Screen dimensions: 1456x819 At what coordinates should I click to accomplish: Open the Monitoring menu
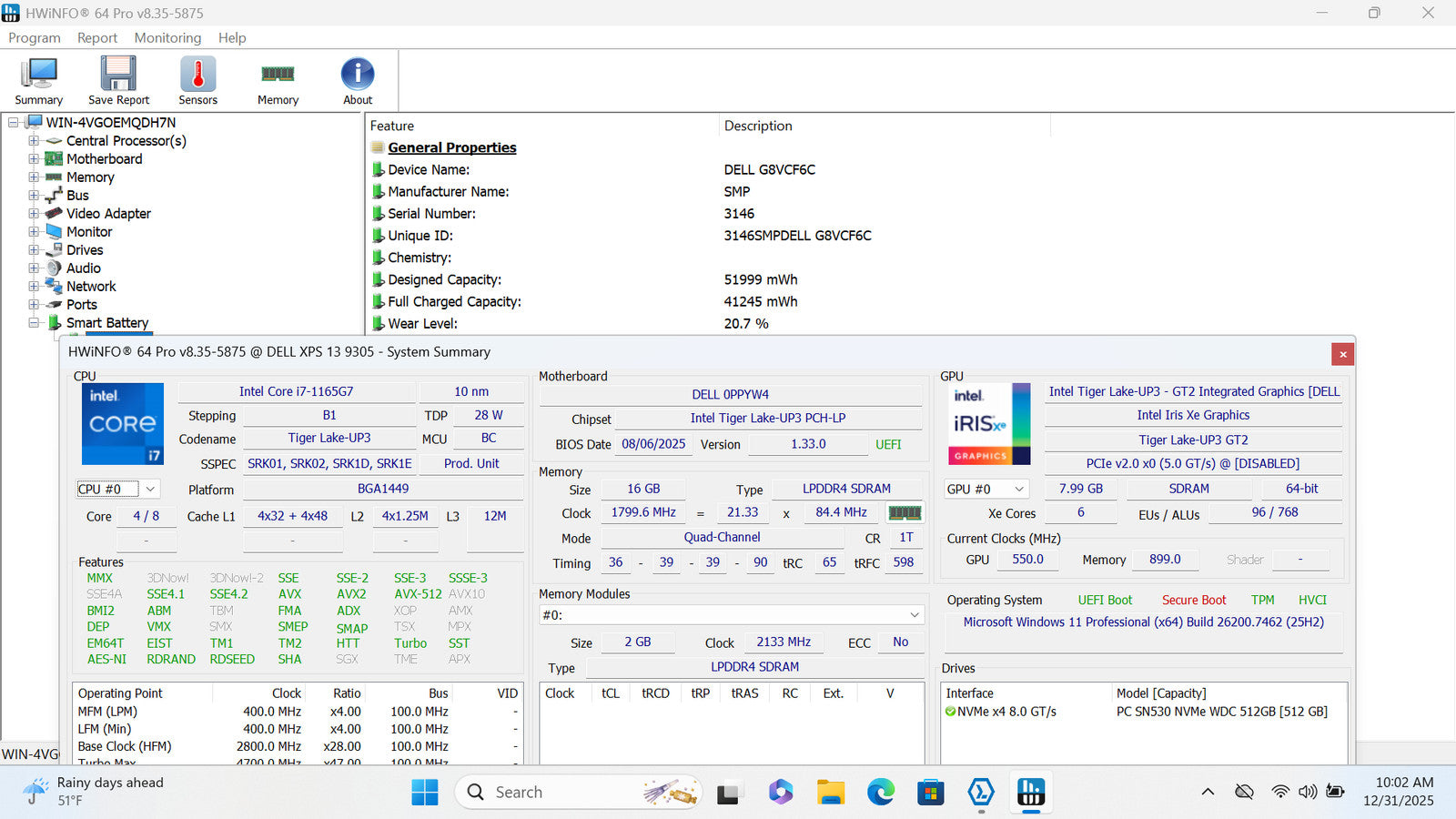pyautogui.click(x=167, y=38)
